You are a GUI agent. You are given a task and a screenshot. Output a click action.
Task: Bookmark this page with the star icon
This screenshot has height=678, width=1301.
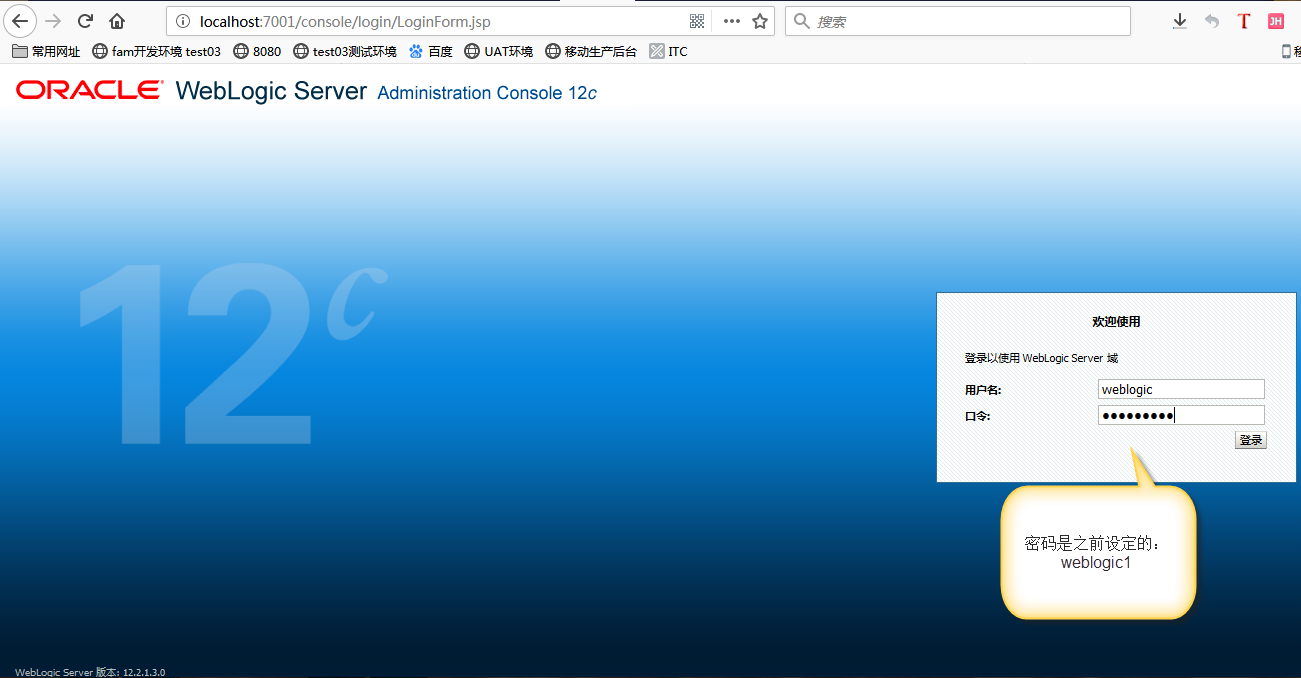tap(760, 21)
